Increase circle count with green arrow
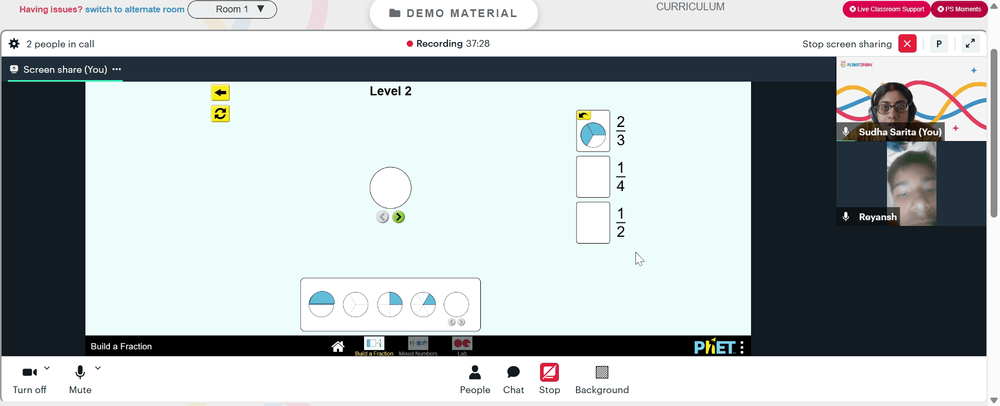This screenshot has height=406, width=1000. [399, 217]
